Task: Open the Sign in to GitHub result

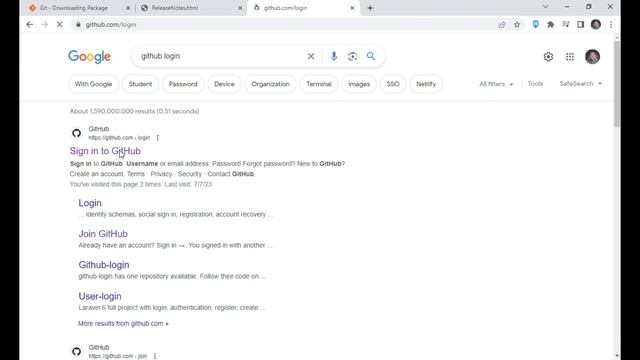Action: click(x=105, y=151)
